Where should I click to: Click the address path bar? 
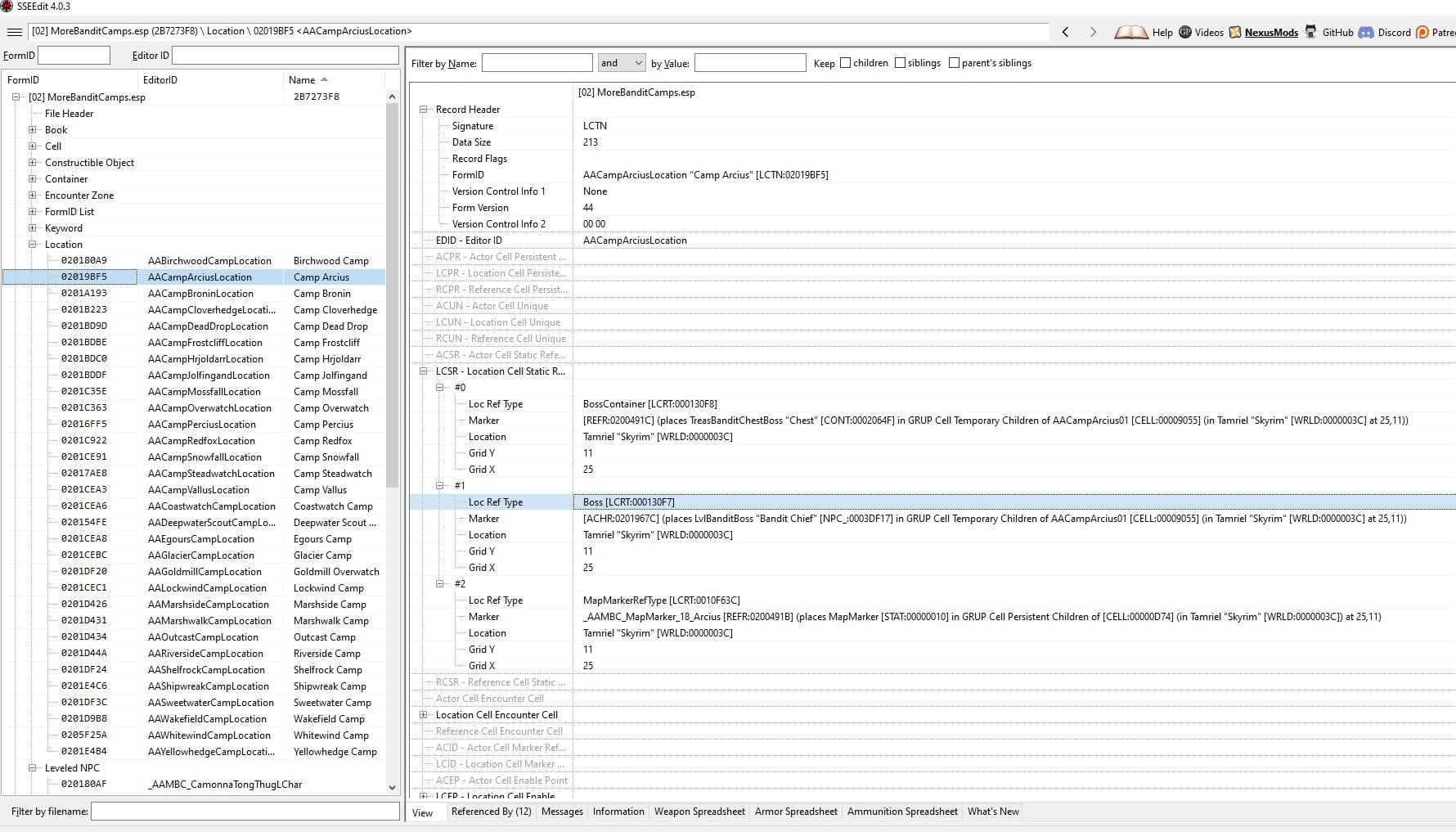coord(538,31)
